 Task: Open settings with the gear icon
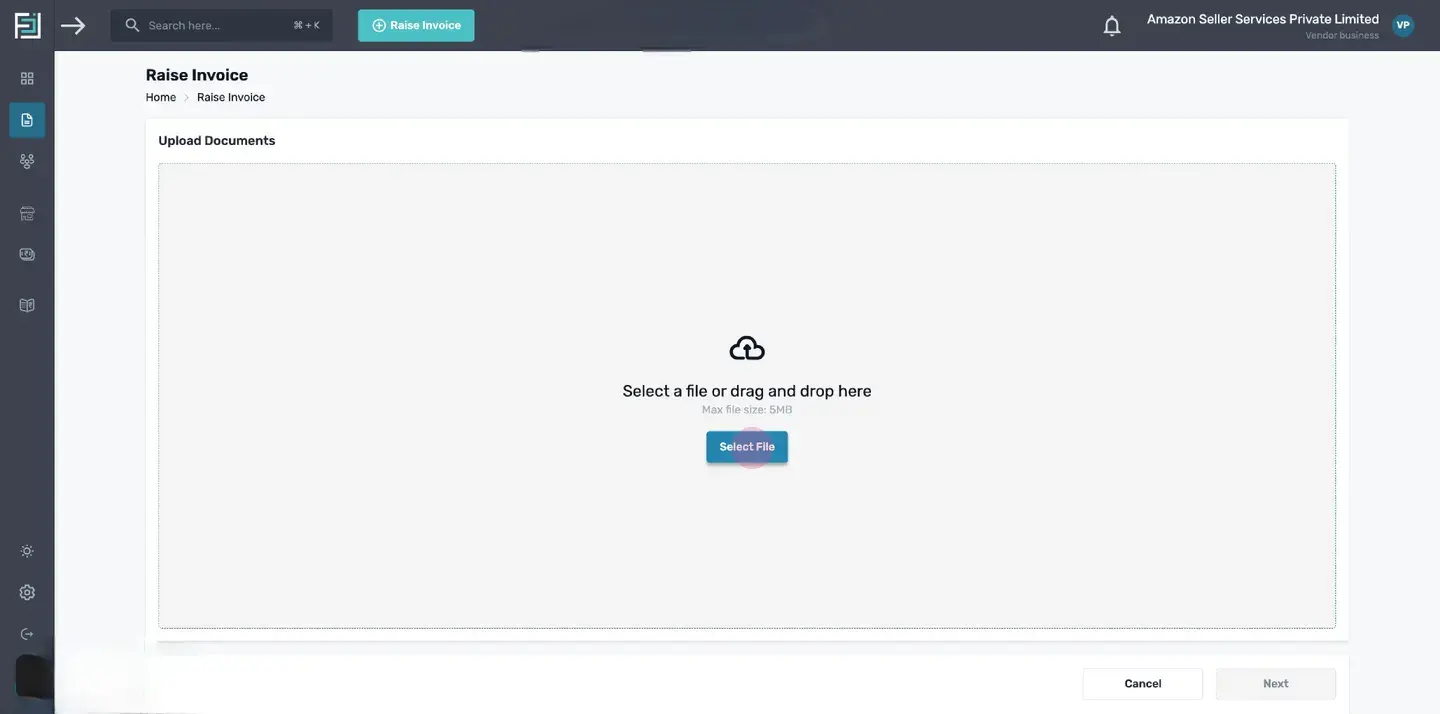(27, 592)
